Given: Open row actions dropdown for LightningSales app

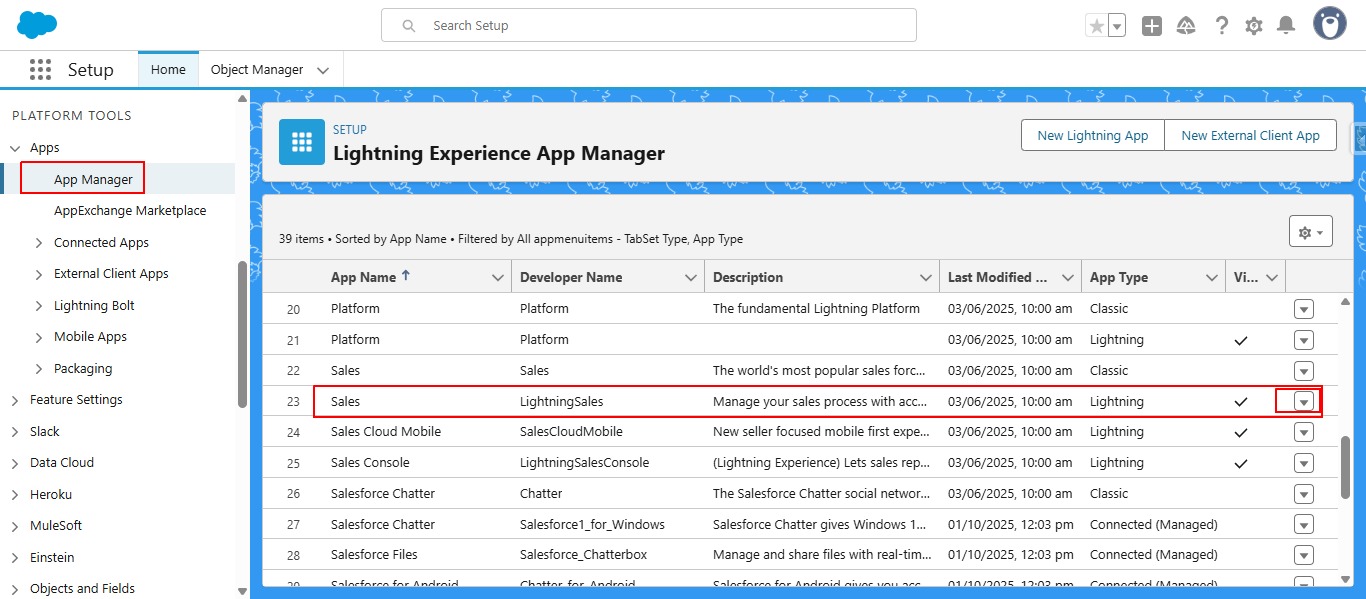Looking at the screenshot, I should pyautogui.click(x=1303, y=401).
